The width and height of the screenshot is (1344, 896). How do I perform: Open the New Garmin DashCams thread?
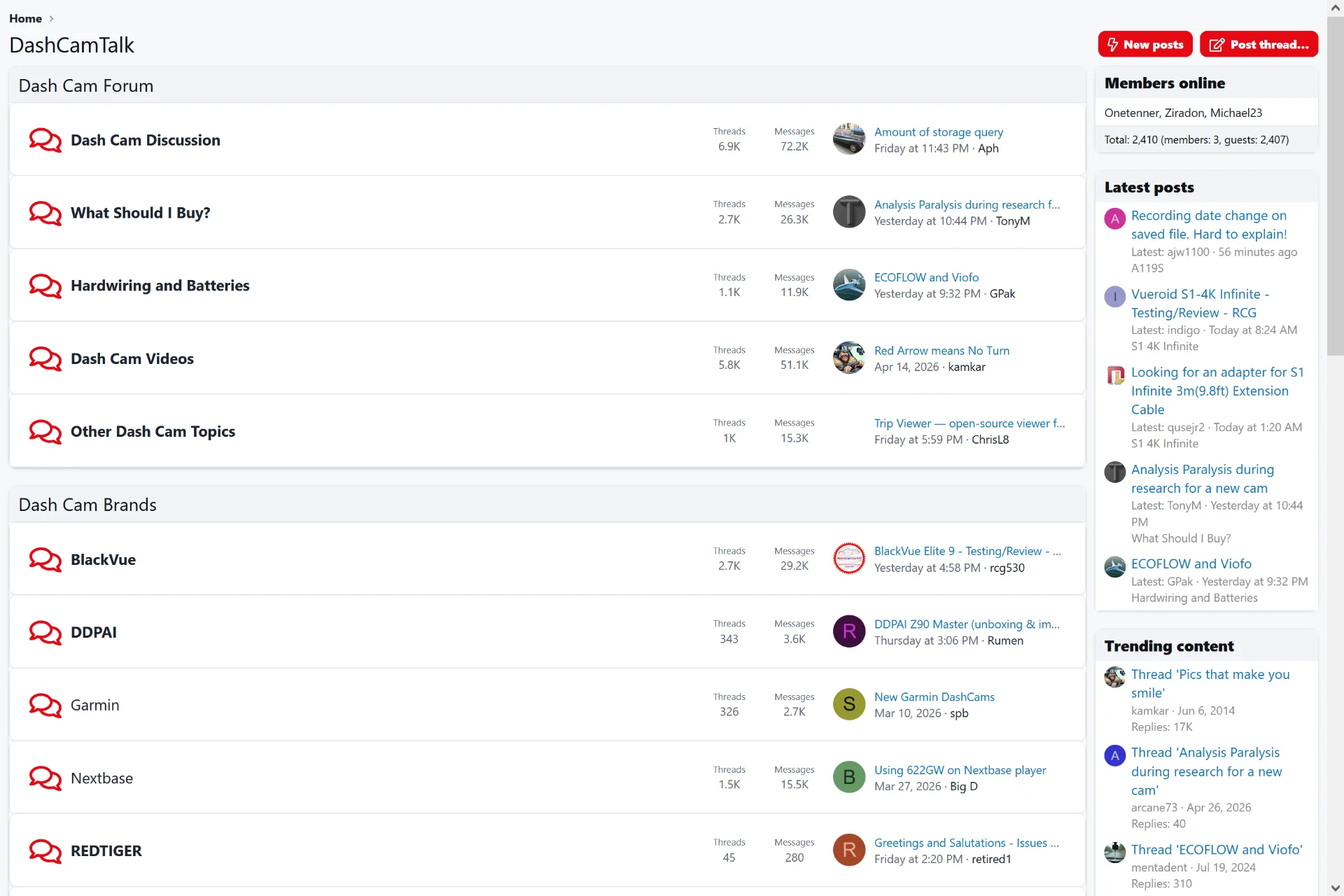[x=934, y=696]
